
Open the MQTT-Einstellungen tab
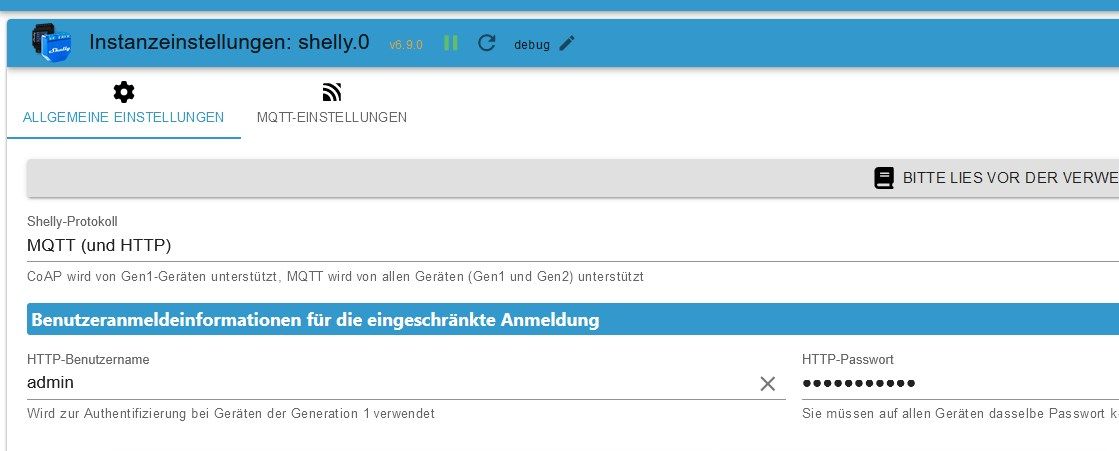332,117
